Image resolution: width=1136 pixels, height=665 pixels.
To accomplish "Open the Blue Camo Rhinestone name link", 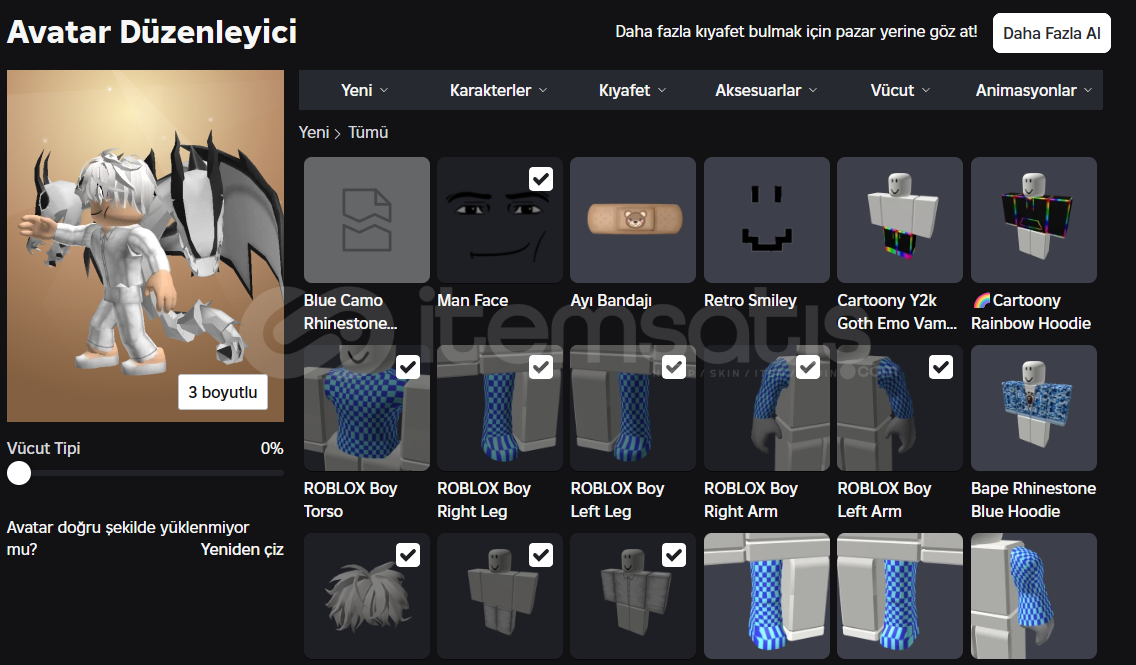I will click(x=351, y=312).
